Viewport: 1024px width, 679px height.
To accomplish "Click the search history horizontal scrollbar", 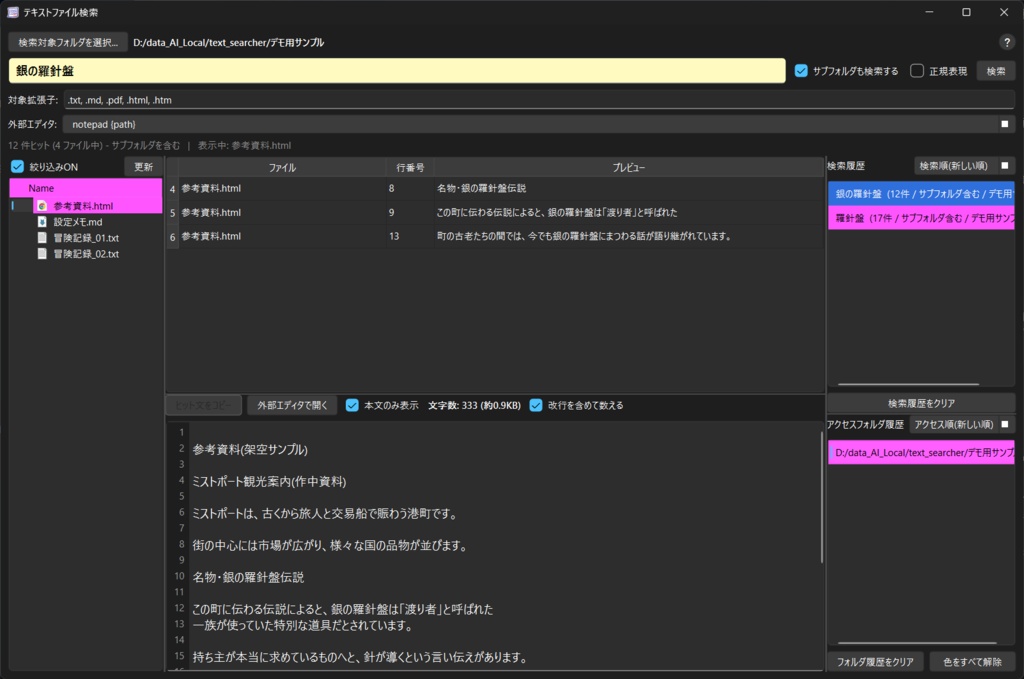I will (x=908, y=385).
